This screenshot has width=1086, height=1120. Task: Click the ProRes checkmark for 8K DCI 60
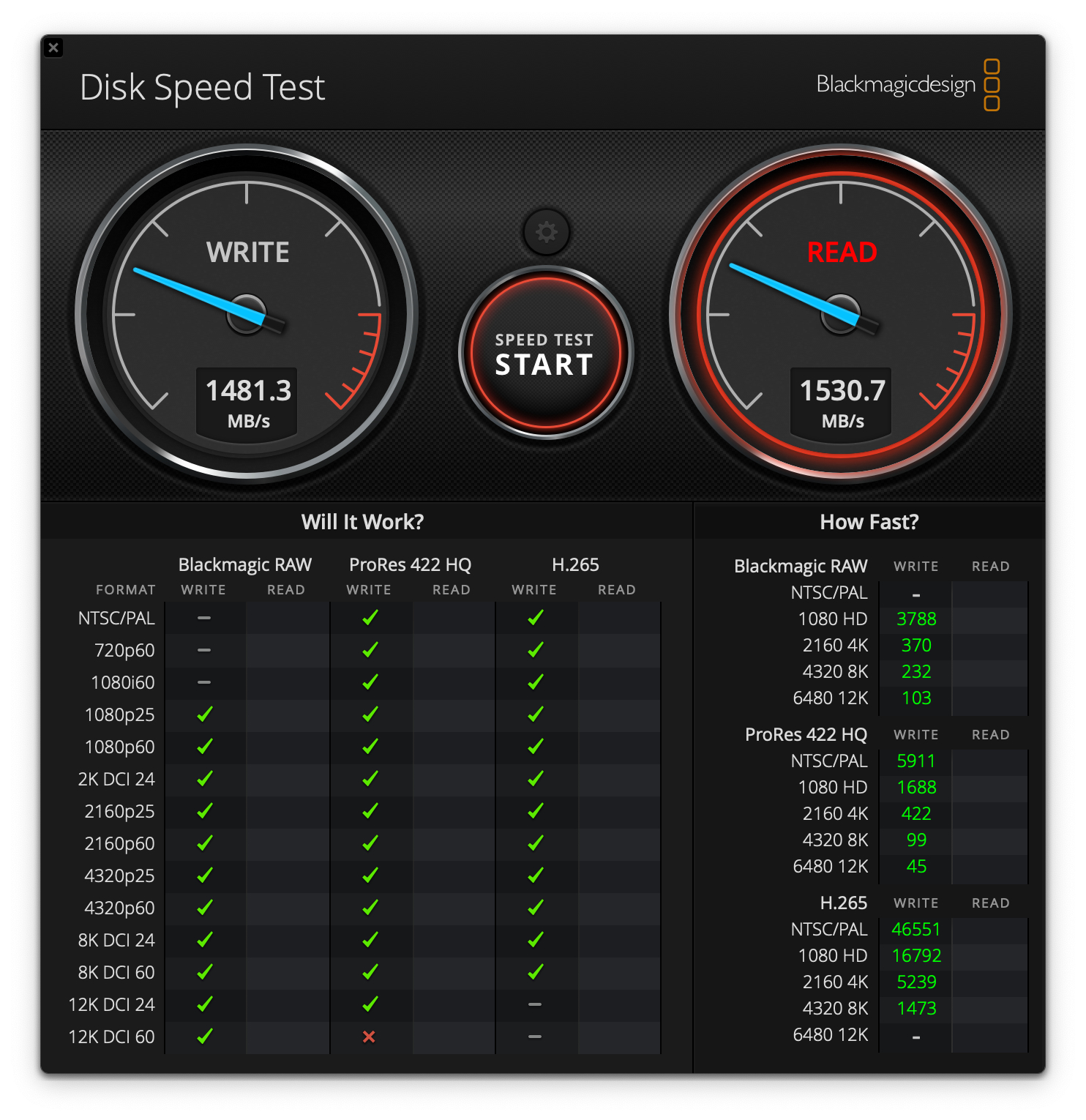pos(370,971)
